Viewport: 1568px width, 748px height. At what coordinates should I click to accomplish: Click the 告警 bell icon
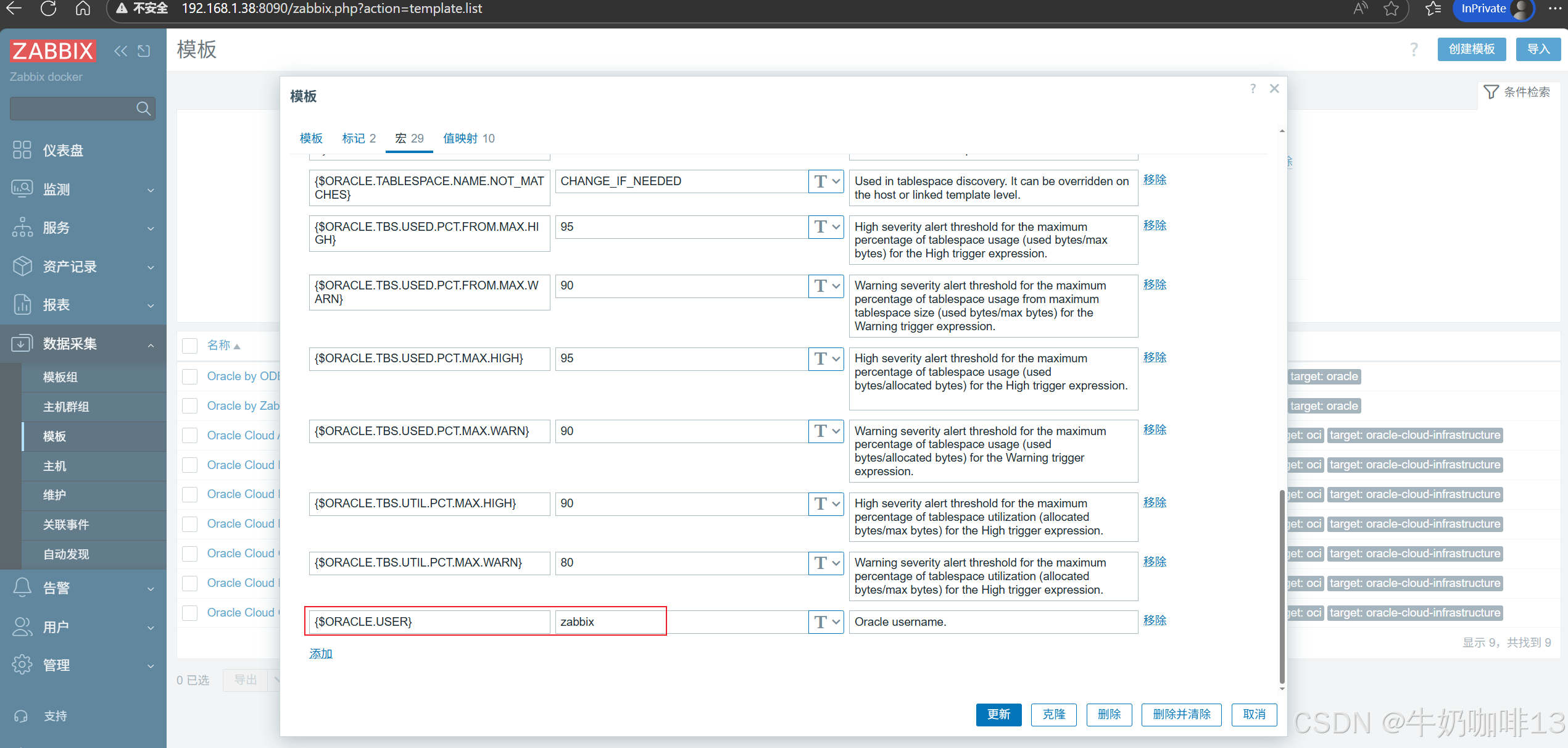coord(22,588)
